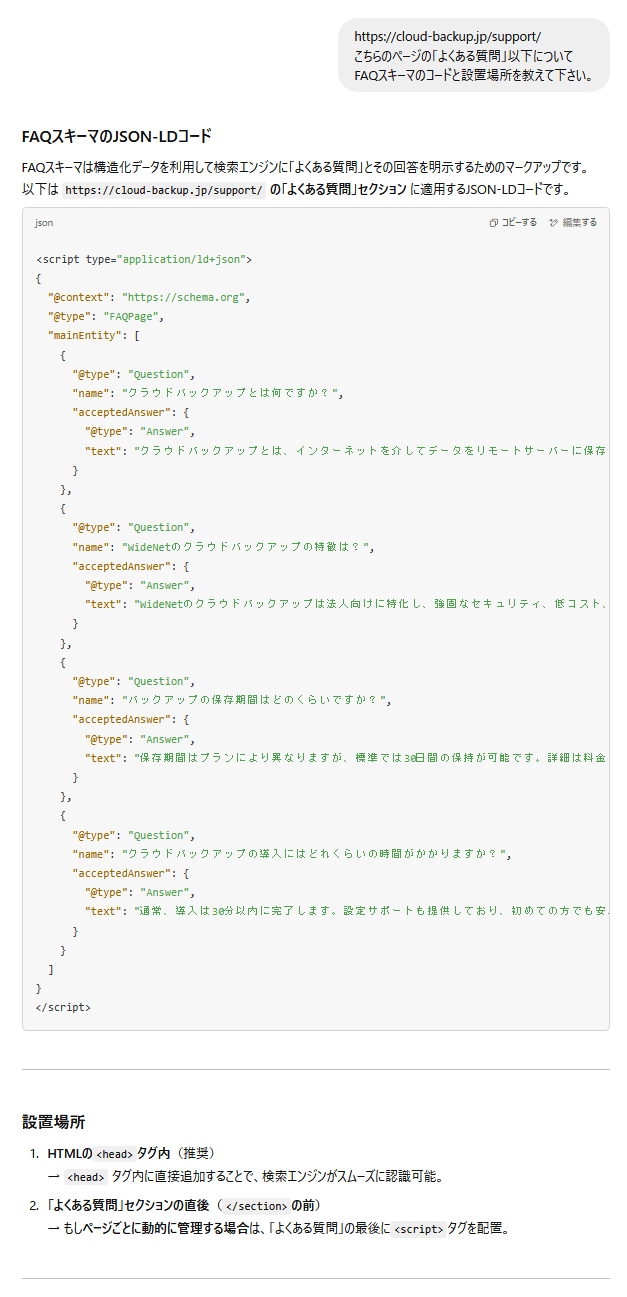627x1297 pixels.
Task: Click the 編集する label text
Action: pos(579,222)
